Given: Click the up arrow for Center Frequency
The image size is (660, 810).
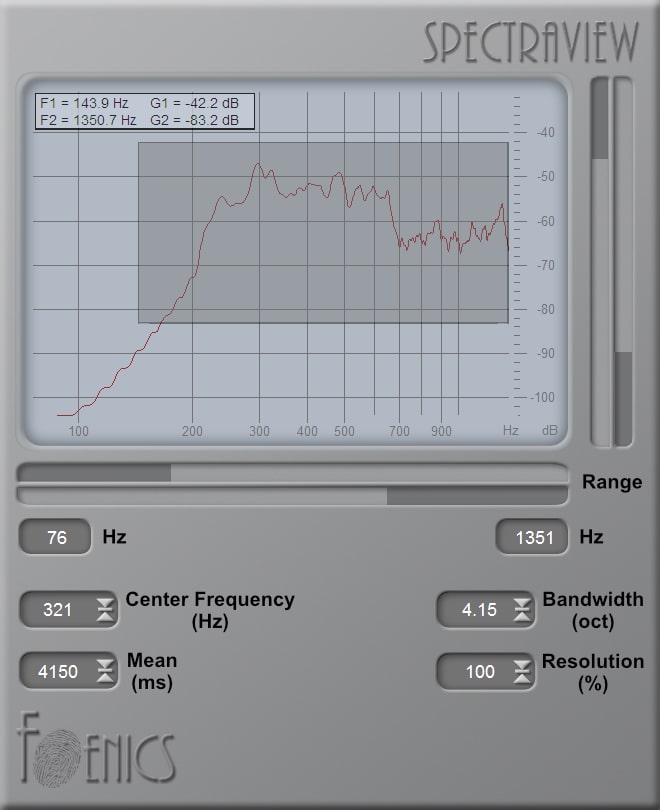Looking at the screenshot, I should (105, 603).
